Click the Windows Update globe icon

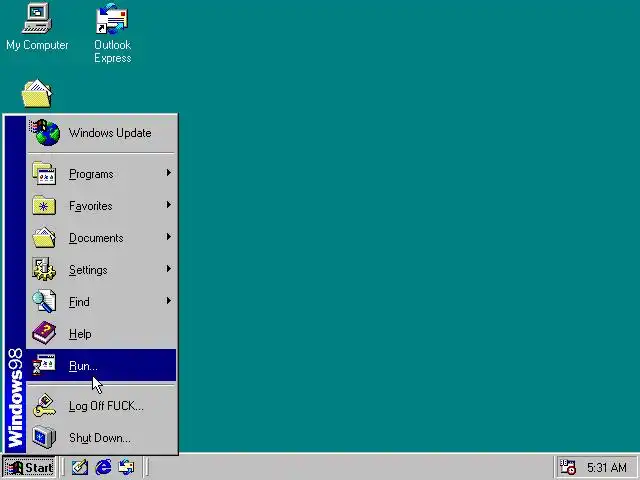[x=45, y=133]
